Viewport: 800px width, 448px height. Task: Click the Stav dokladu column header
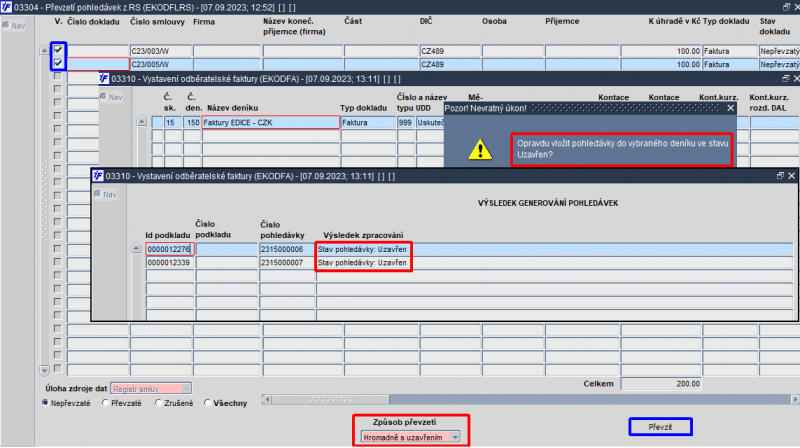[774, 26]
